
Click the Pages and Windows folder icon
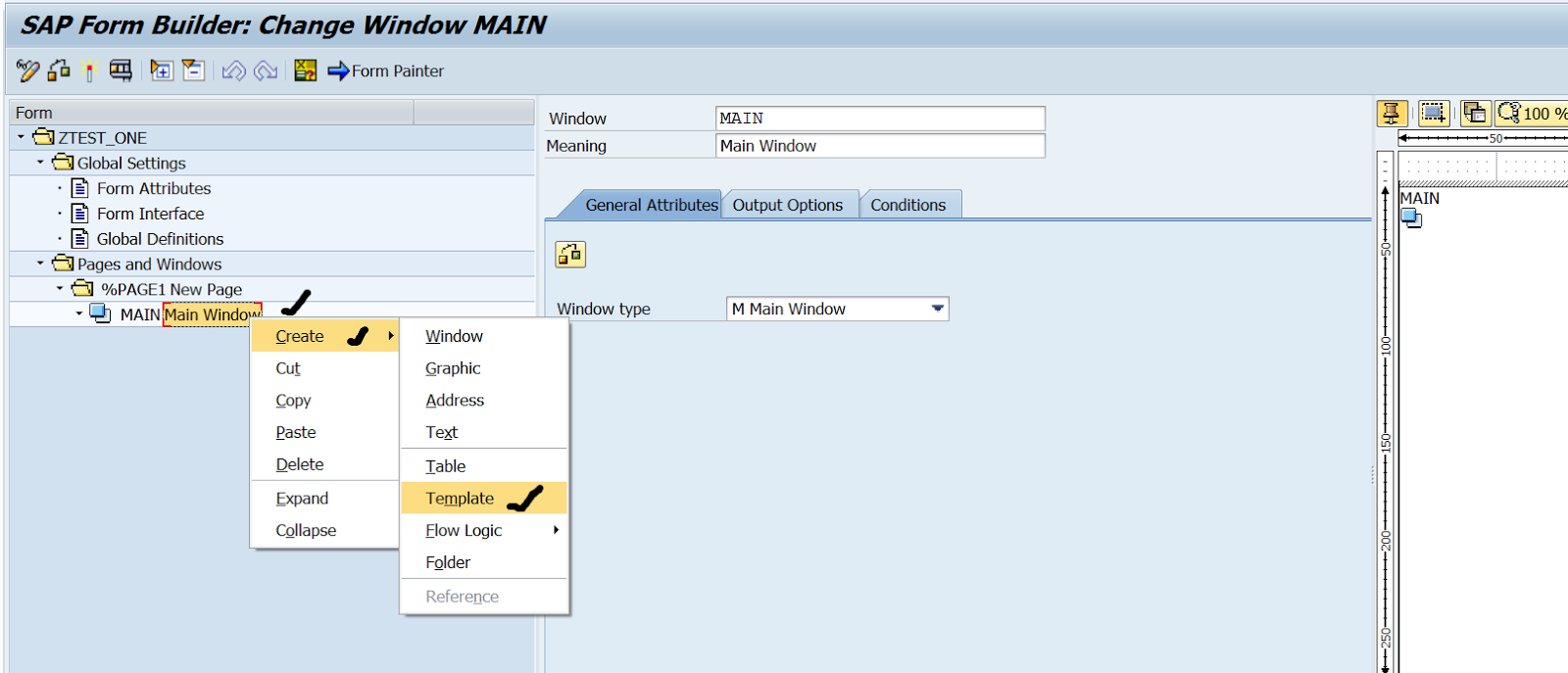[63, 264]
